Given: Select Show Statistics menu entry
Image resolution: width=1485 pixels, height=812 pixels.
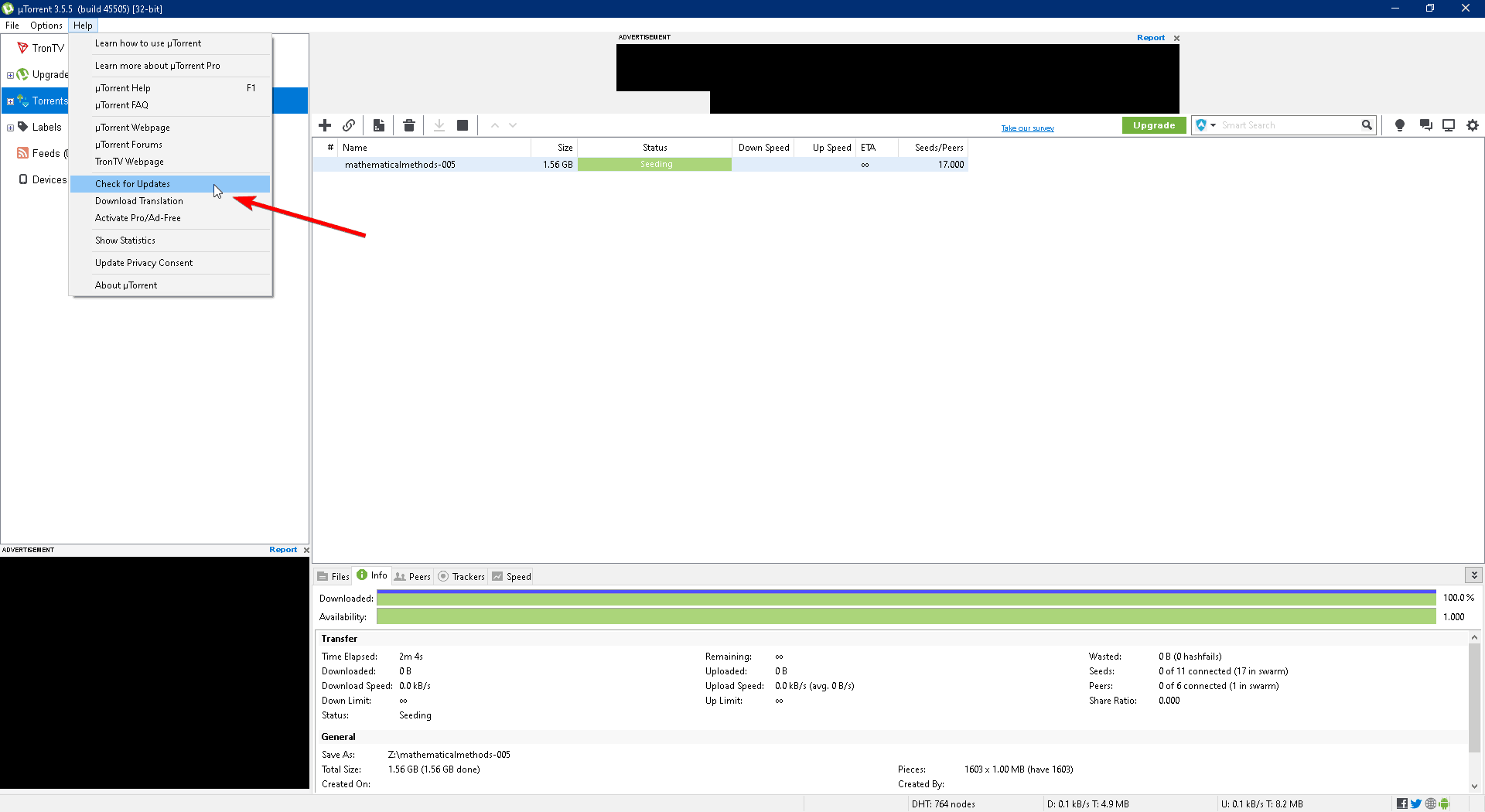Looking at the screenshot, I should (x=170, y=241).
